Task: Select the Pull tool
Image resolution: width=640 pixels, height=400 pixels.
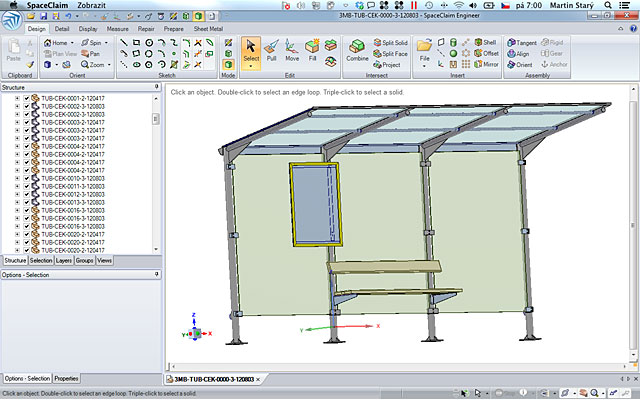Action: (x=271, y=50)
